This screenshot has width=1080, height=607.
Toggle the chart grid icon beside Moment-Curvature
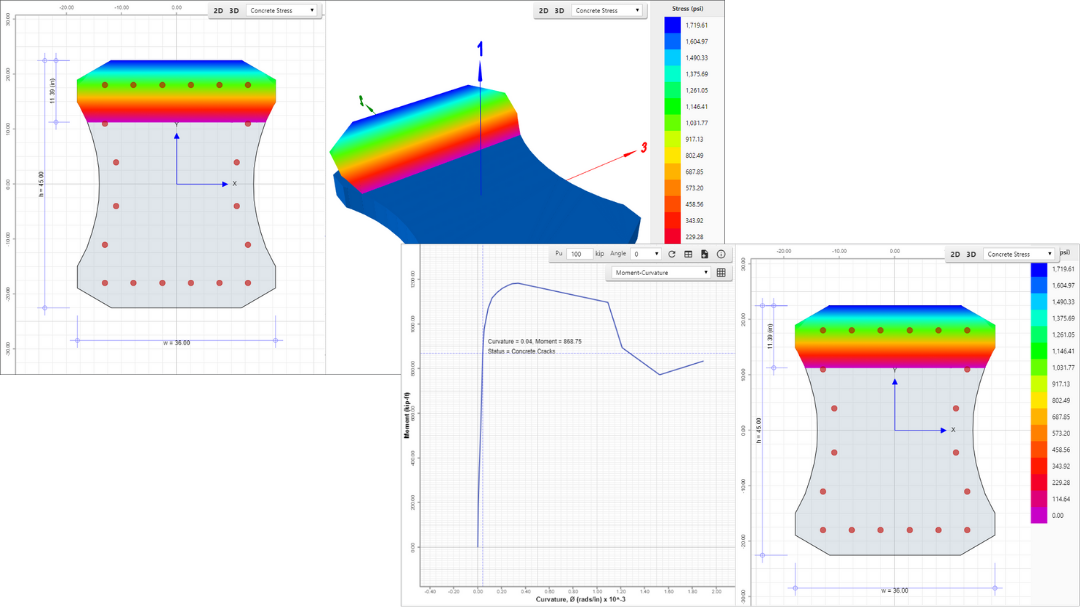721,272
